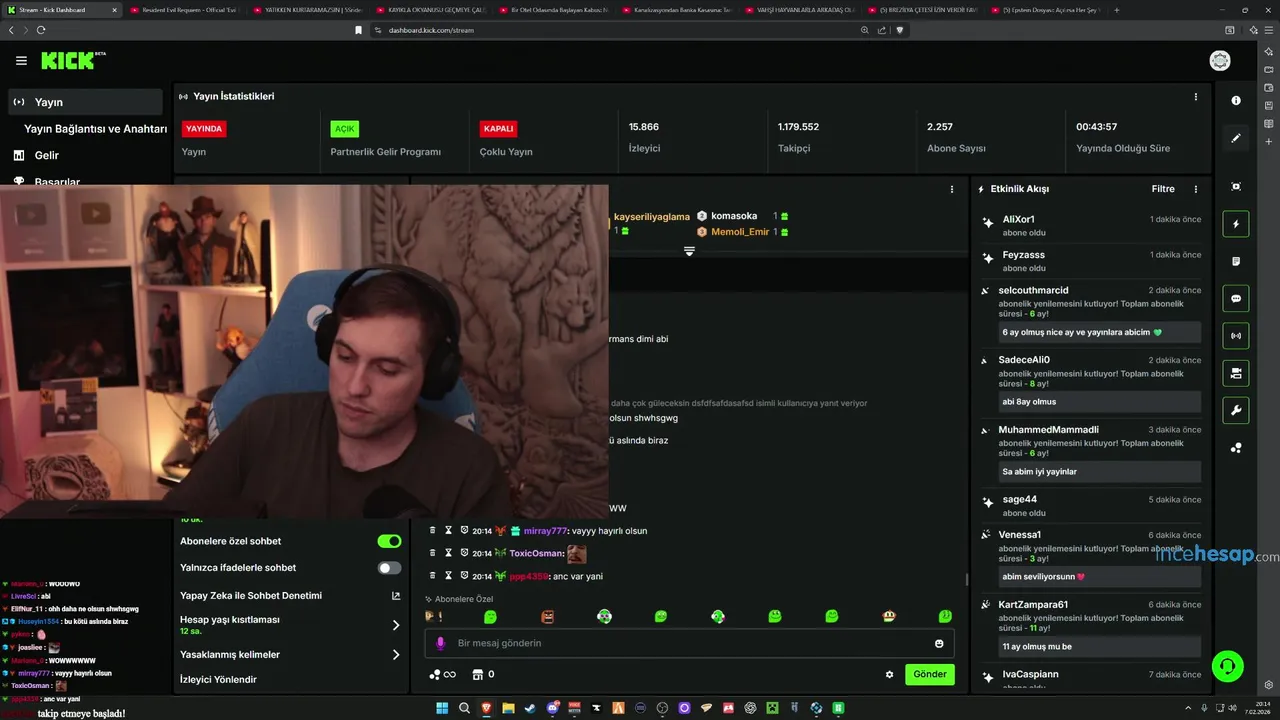Image resolution: width=1280 pixels, height=720 pixels.
Task: Open the Yayın sidebar menu item
Action: point(85,102)
